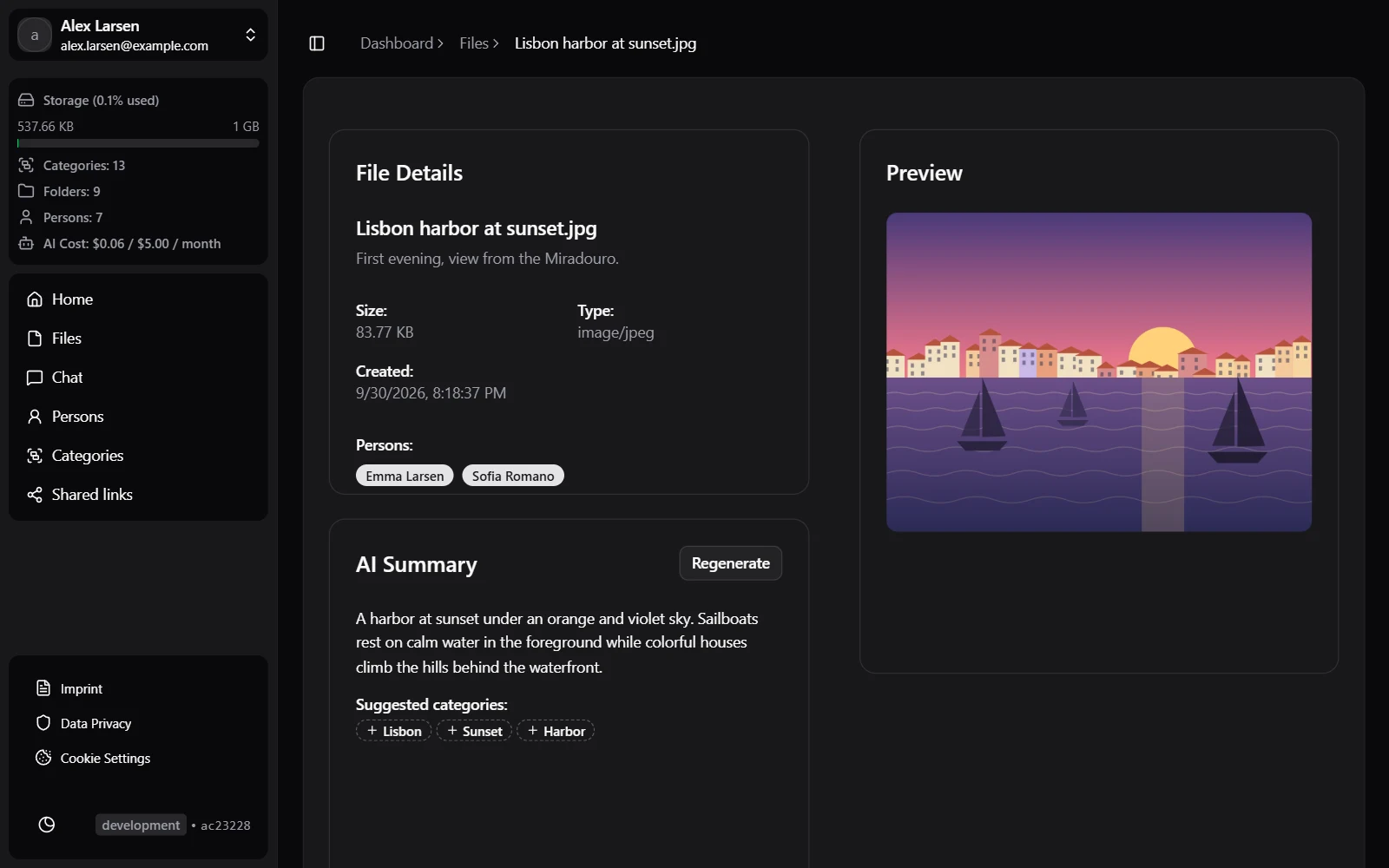Click the Shared links share icon
Screen dimensions: 1389x868
35,495
